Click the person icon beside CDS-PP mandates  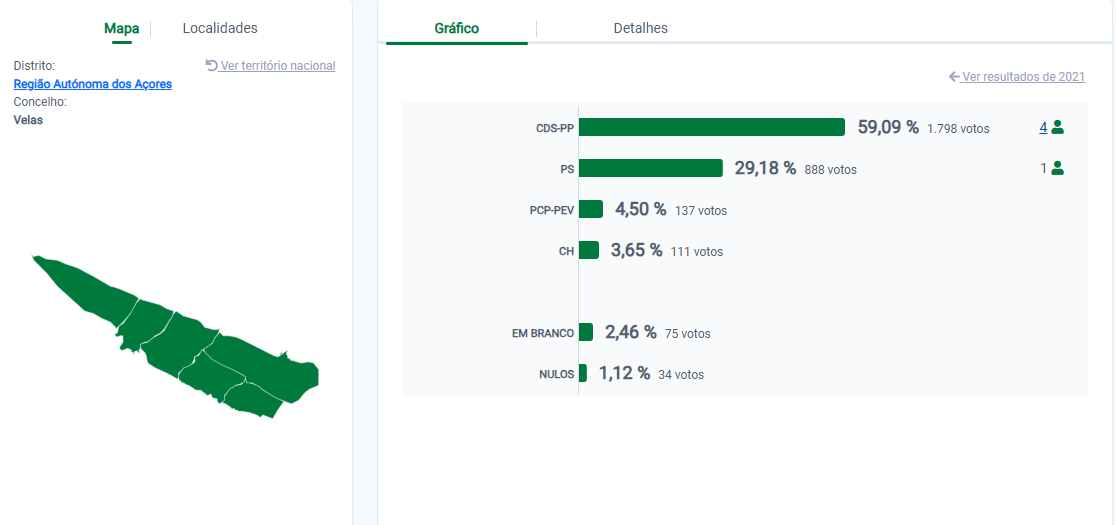(x=1057, y=127)
